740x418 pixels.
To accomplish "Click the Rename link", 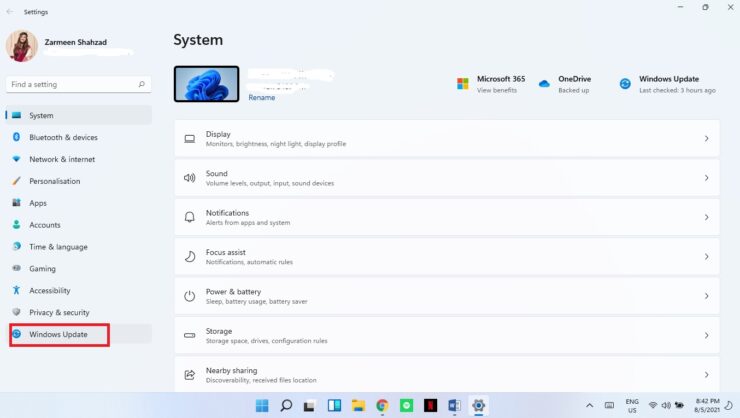I will click(261, 98).
